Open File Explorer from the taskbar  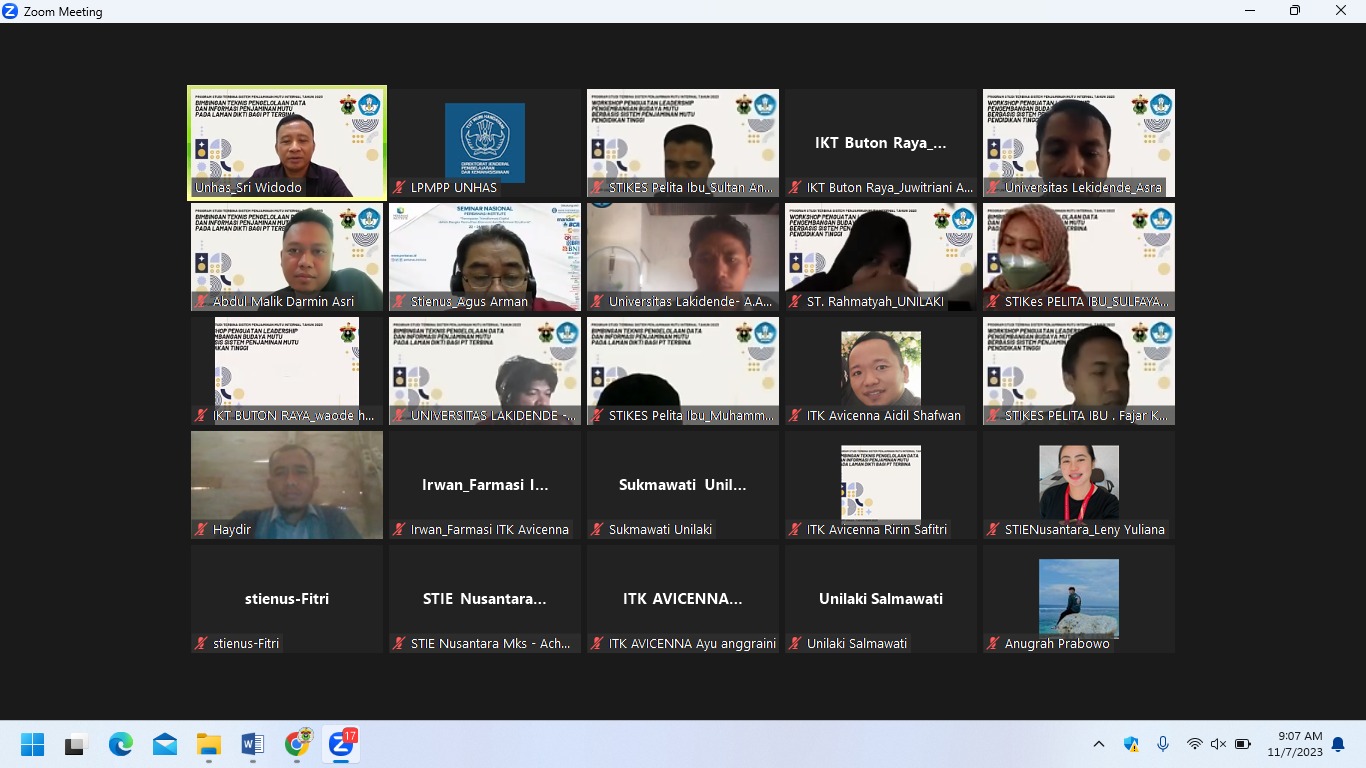point(208,744)
